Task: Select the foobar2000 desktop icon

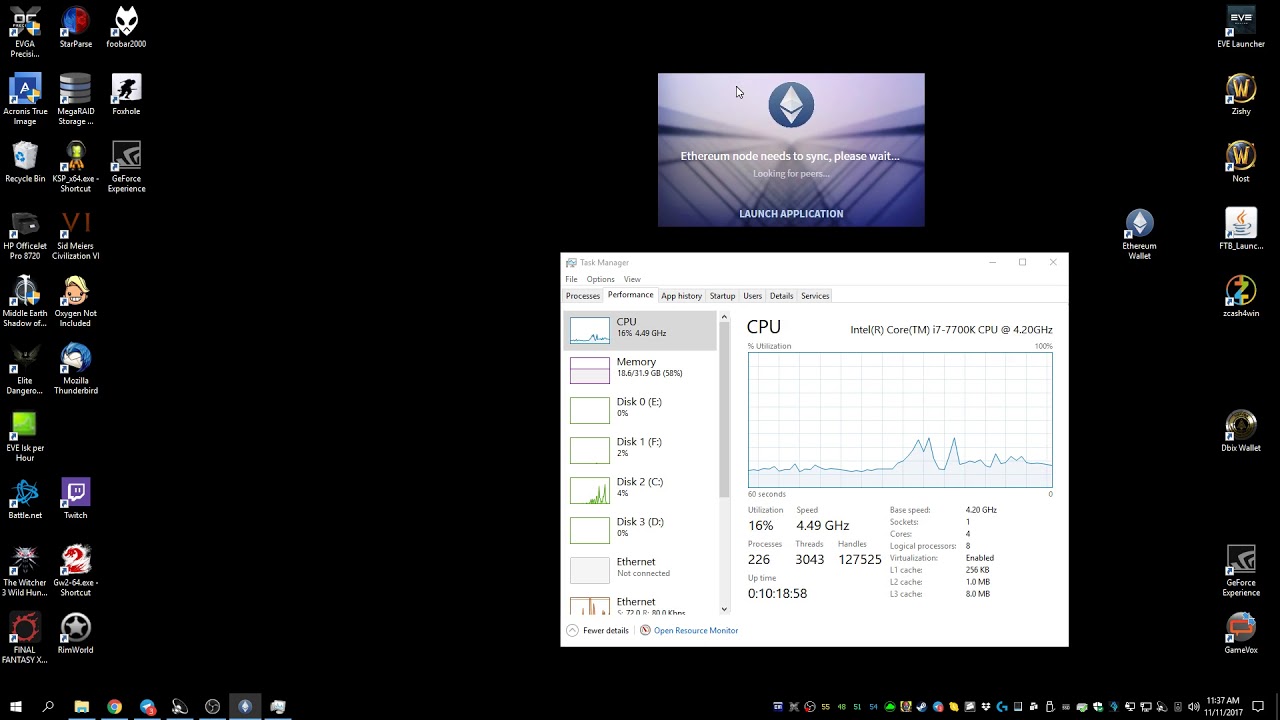Action: click(126, 28)
